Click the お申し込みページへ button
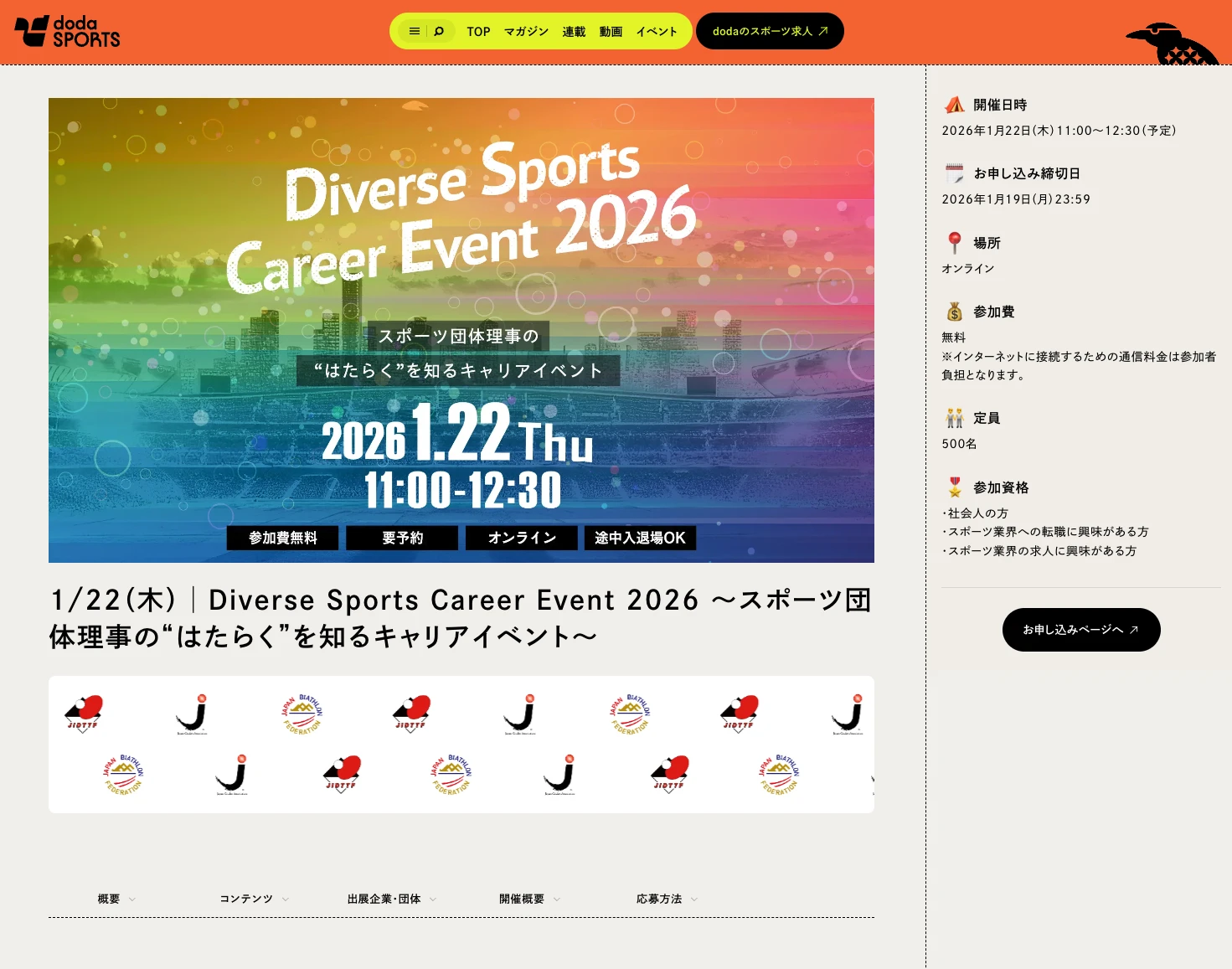 1080,630
